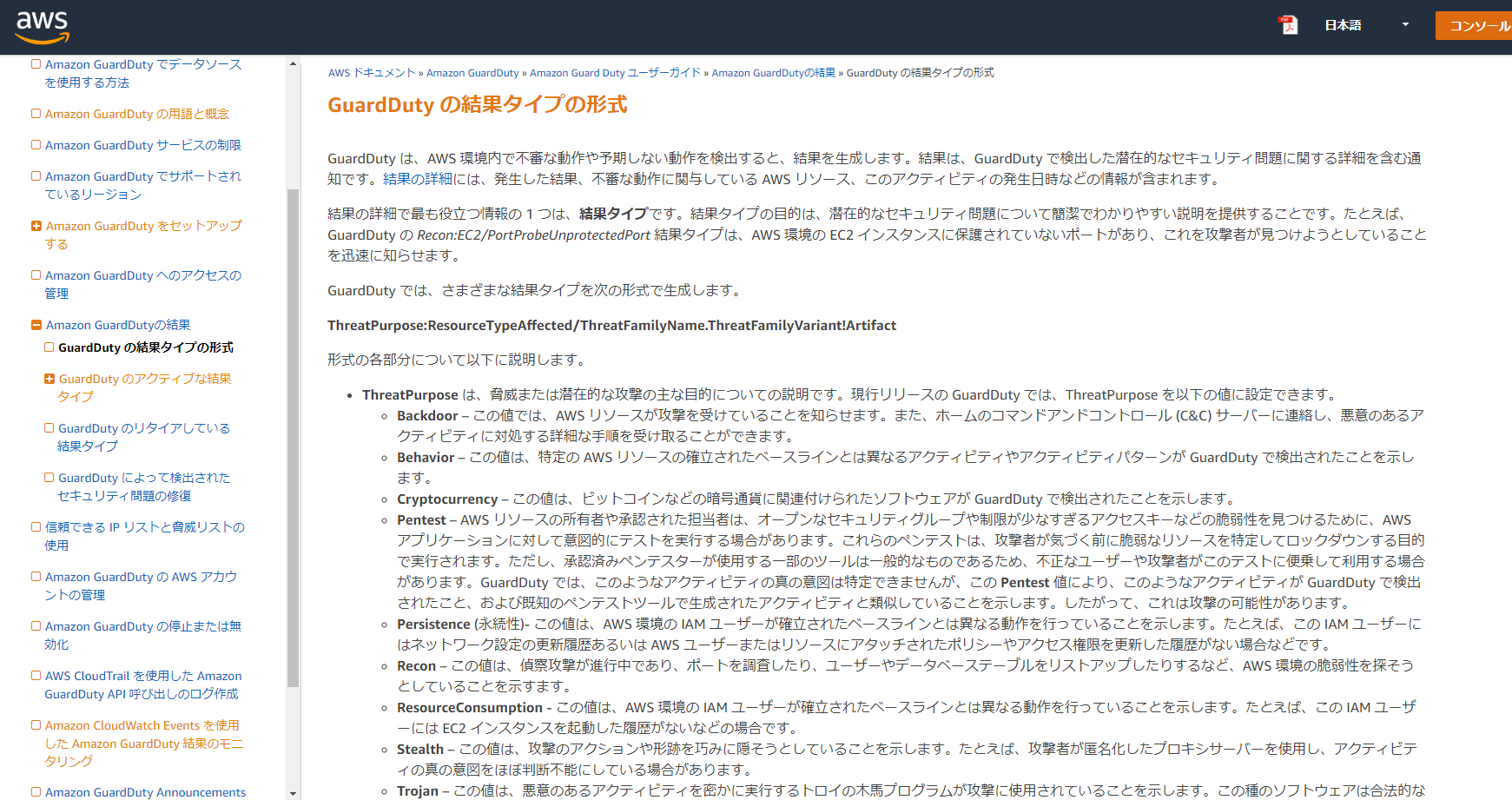The height and width of the screenshot is (800, 1512).
Task: Open the PDF version via the PDF icon
Action: pyautogui.click(x=1289, y=25)
